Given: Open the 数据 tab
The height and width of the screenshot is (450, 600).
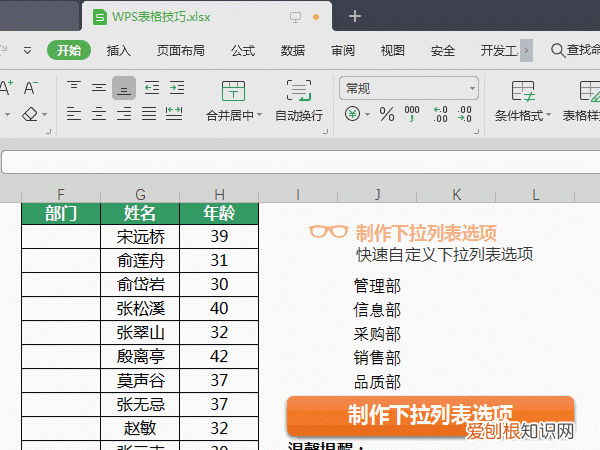Looking at the screenshot, I should [293, 51].
